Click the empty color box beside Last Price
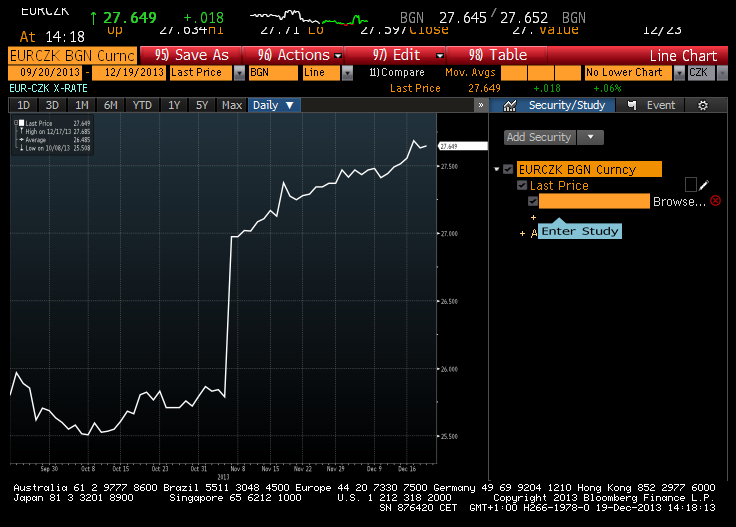Screen dimensions: 736x527 [690, 185]
